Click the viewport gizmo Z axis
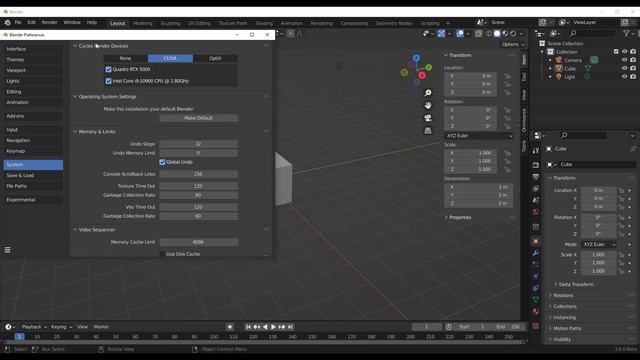Viewport: 640px width, 360px height. [x=416, y=58]
